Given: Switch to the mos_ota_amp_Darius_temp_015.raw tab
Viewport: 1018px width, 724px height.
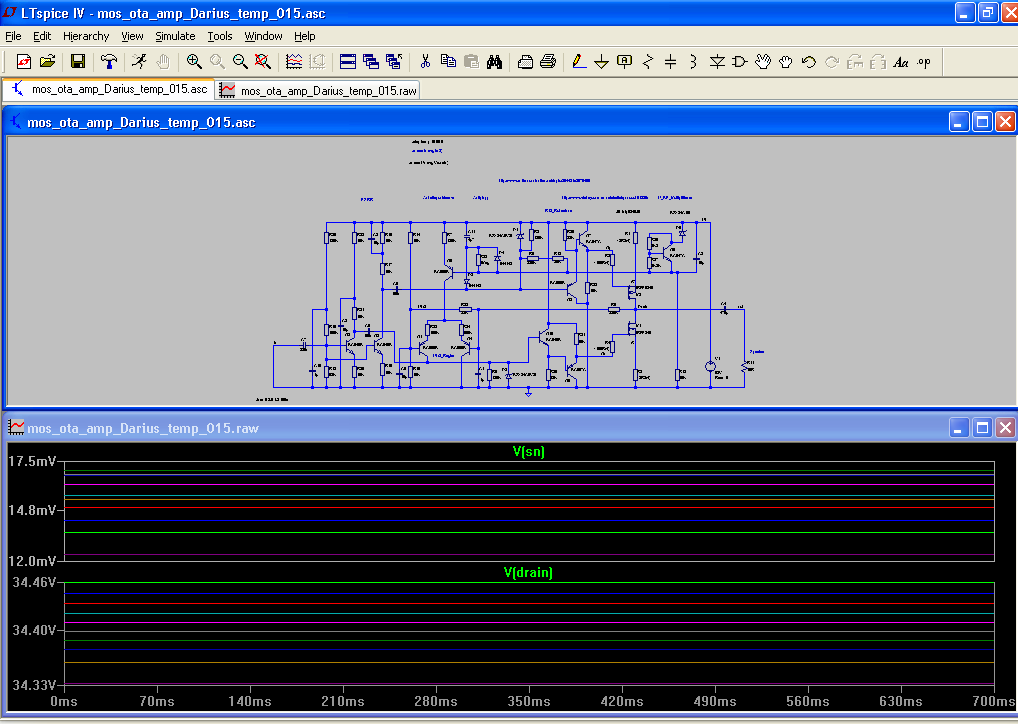Looking at the screenshot, I should point(318,90).
